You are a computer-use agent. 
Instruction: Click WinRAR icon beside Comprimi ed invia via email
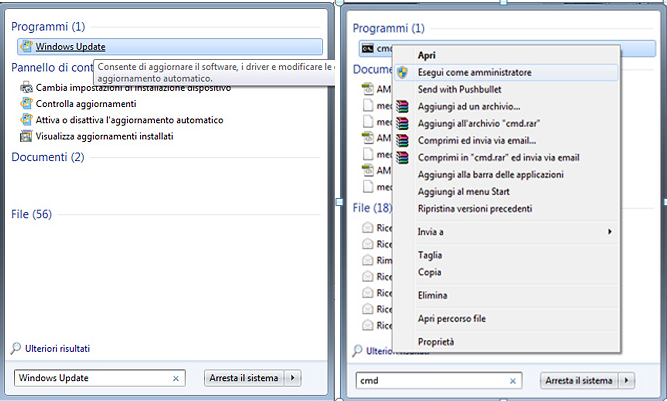tap(402, 140)
